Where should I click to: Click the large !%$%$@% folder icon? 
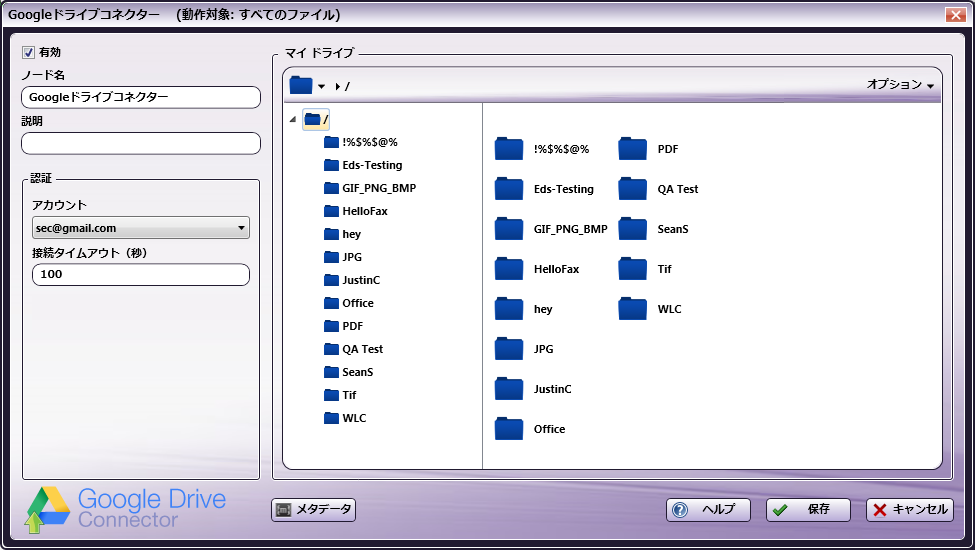coord(509,149)
